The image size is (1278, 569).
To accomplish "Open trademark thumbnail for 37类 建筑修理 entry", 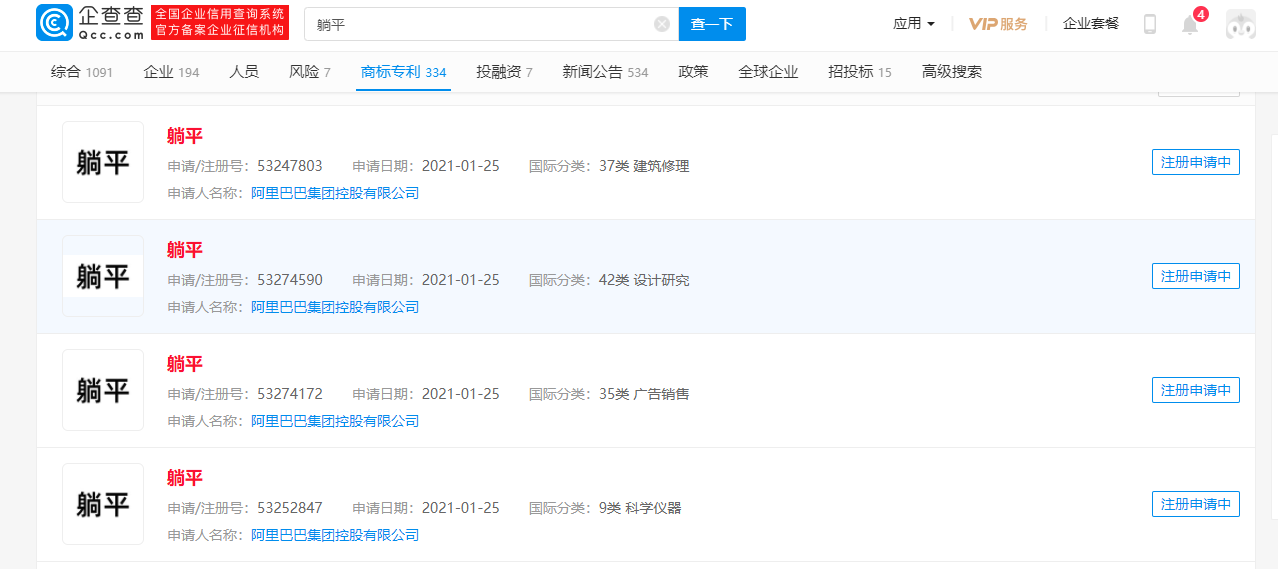I will click(103, 162).
